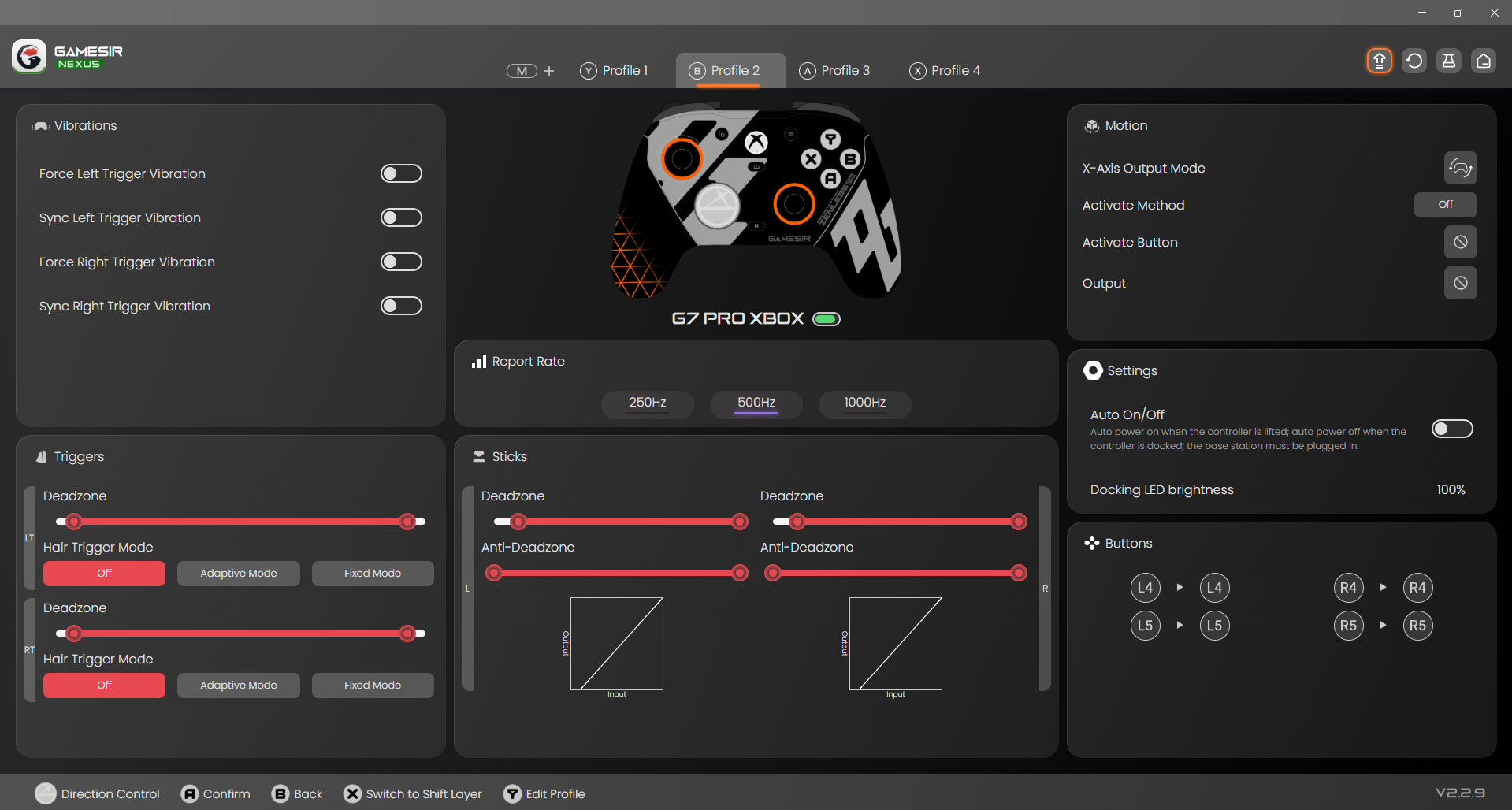Select the source L4 button icon
The image size is (1512, 810).
1146,588
